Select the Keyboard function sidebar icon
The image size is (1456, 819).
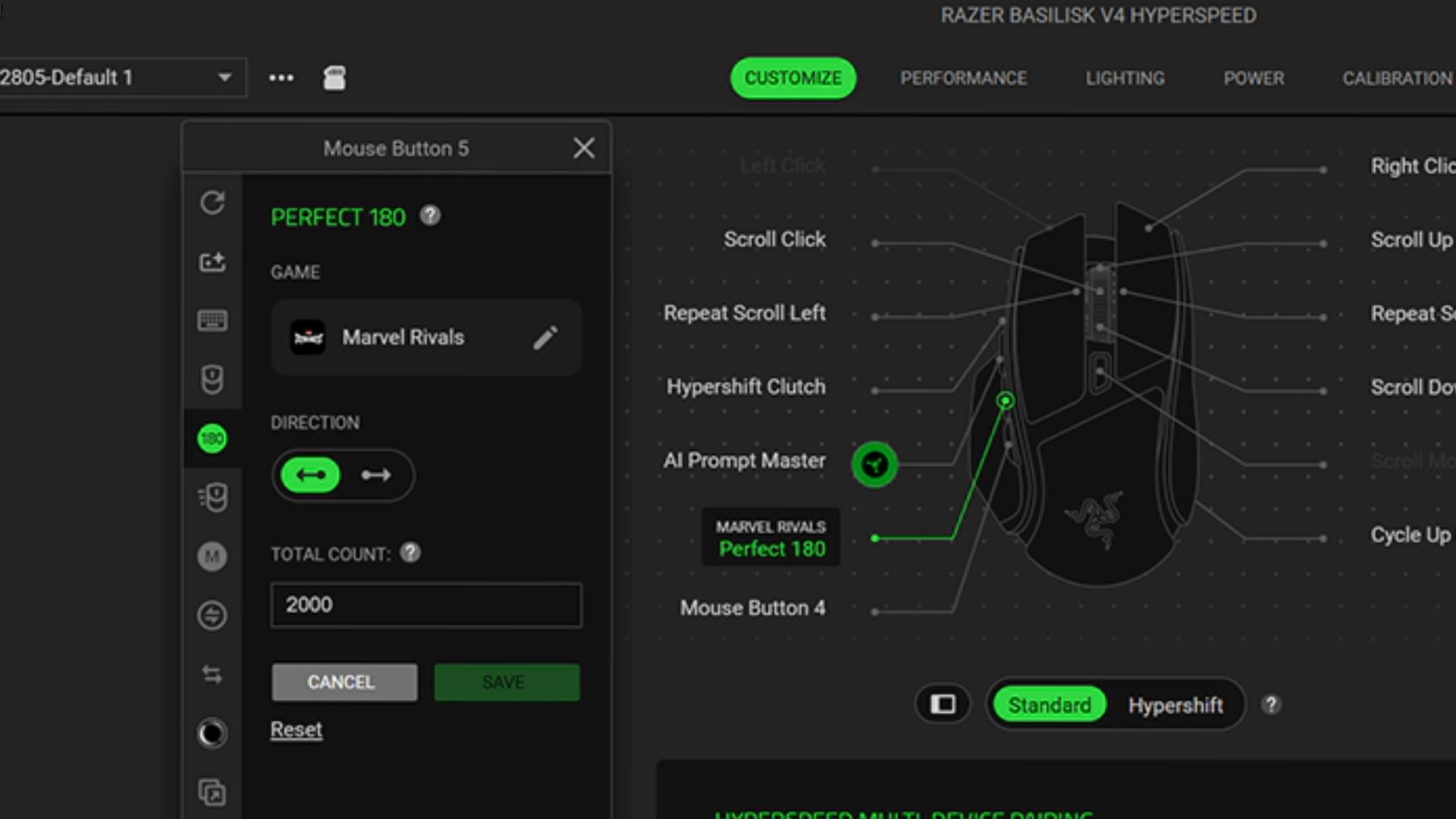212,321
